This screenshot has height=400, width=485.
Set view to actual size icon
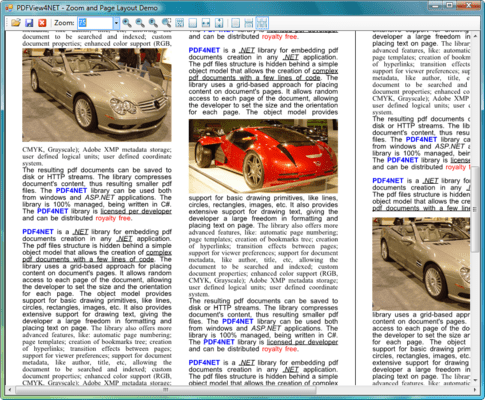coord(179,23)
